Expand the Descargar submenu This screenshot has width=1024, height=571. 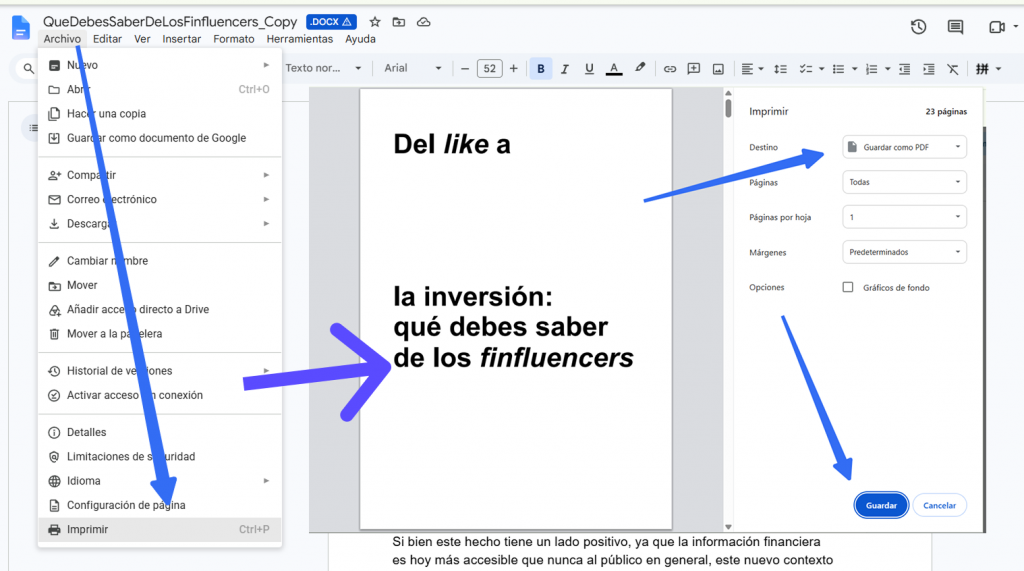[160, 223]
